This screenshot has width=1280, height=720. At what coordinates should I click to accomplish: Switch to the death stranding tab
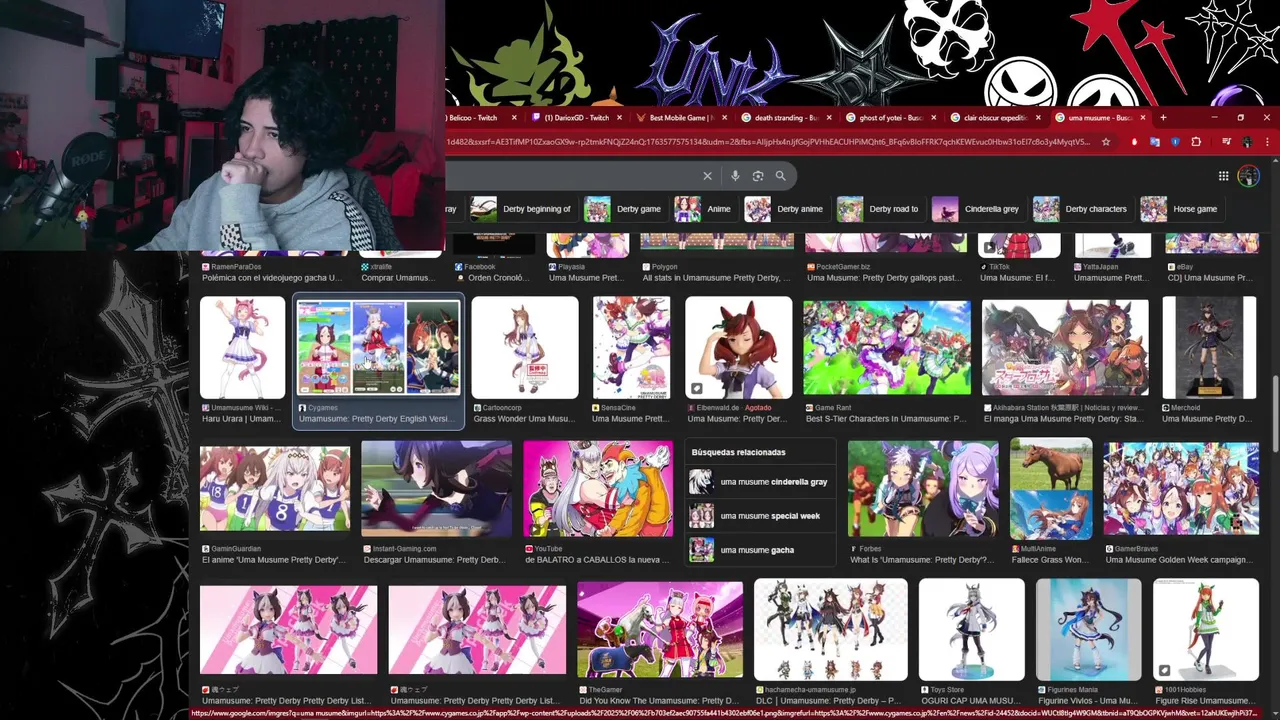[785, 118]
